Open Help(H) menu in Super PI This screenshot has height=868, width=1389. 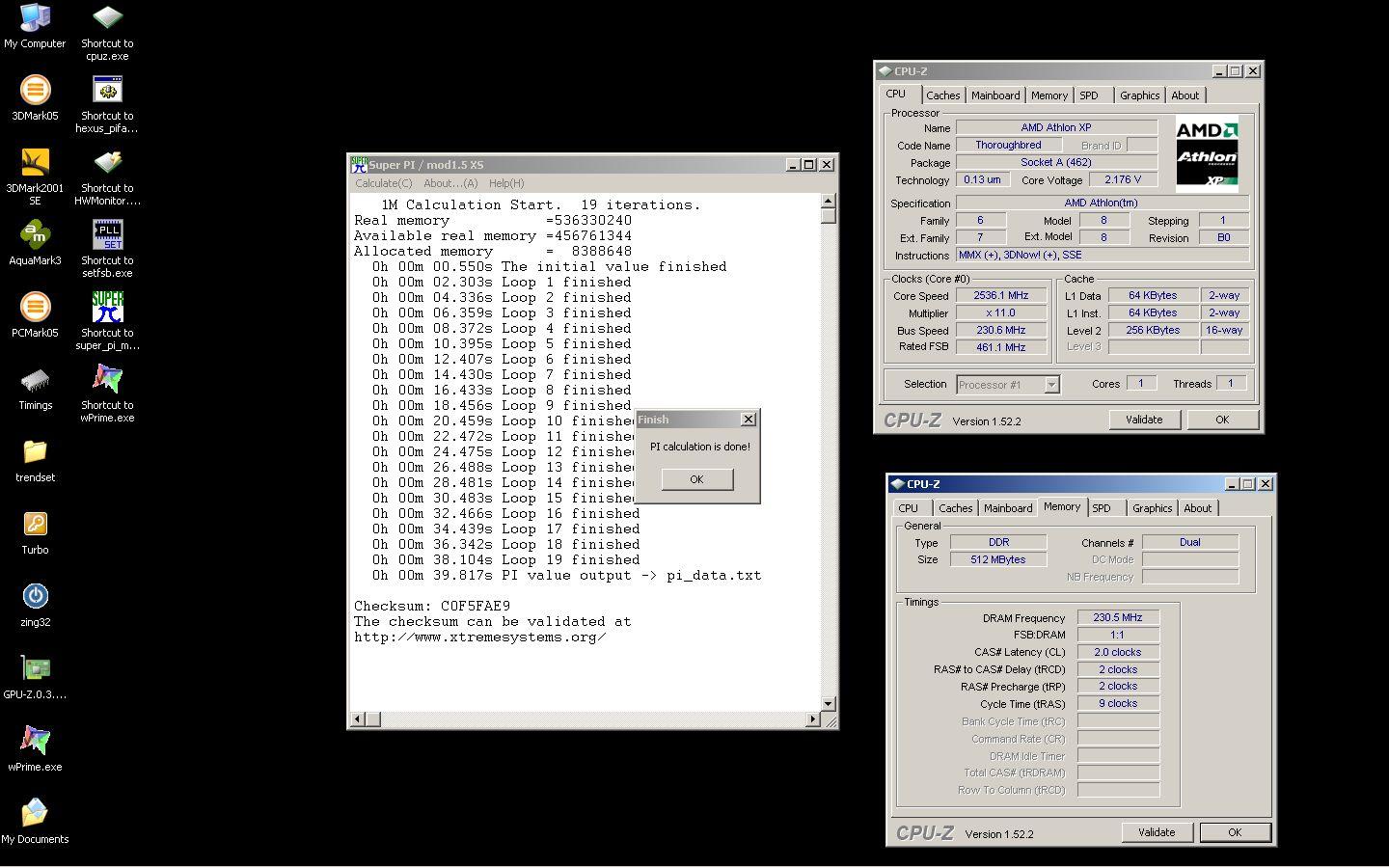[x=506, y=183]
